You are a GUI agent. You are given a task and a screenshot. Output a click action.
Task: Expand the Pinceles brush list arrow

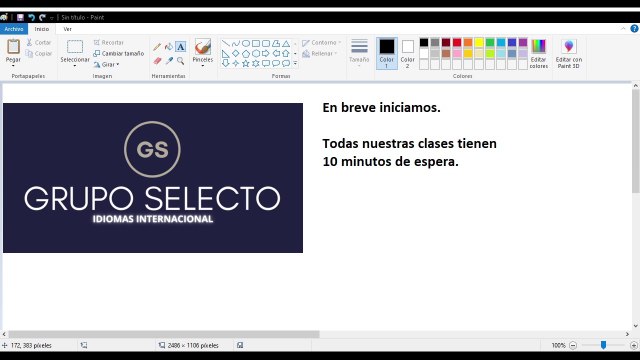[203, 65]
